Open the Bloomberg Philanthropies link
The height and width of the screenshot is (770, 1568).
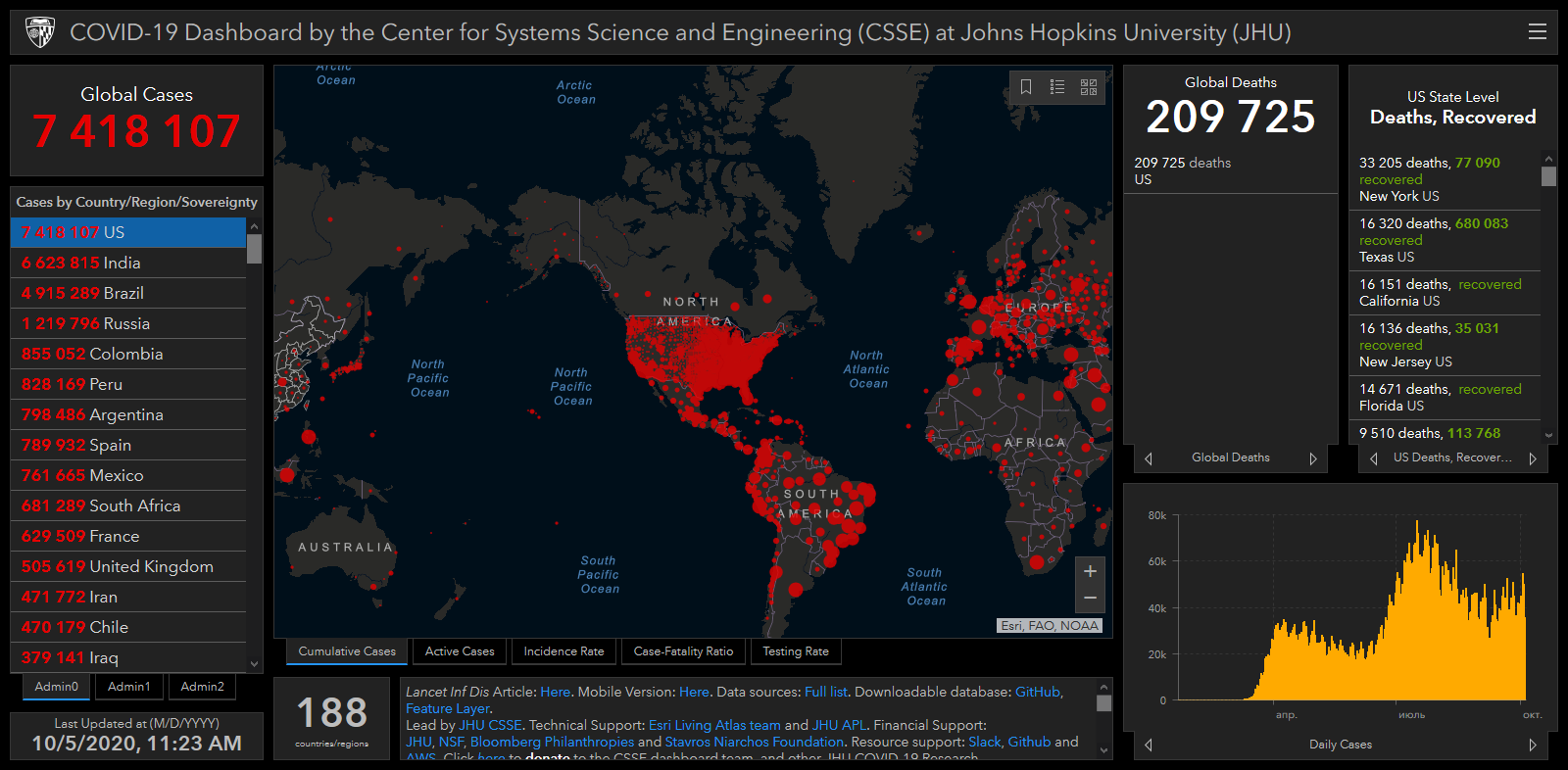[x=552, y=742]
